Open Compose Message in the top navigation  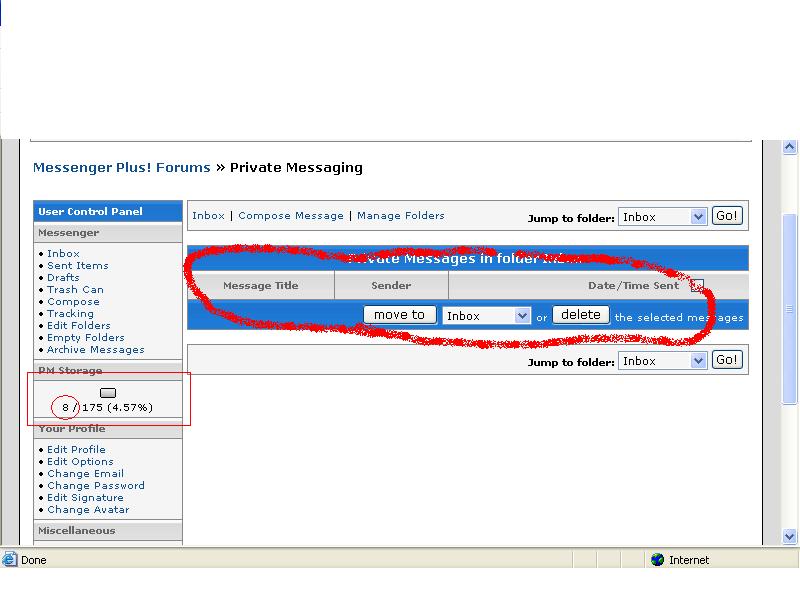click(291, 216)
